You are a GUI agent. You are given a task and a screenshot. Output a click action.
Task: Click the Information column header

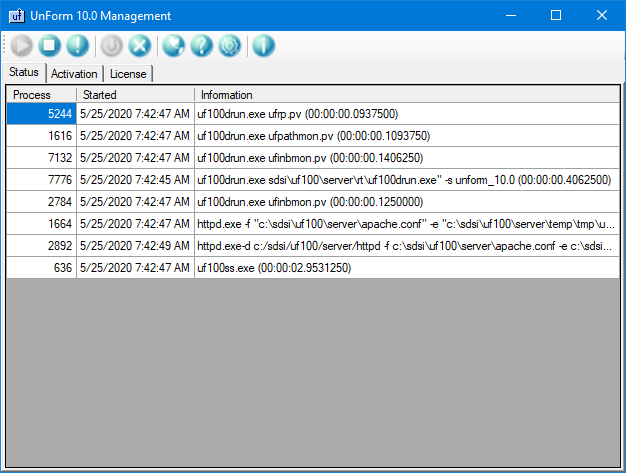coord(400,94)
